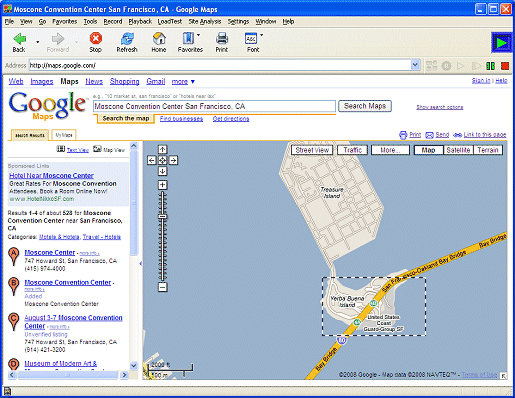Click the Show search options link
515x398 pixels.
(440, 107)
